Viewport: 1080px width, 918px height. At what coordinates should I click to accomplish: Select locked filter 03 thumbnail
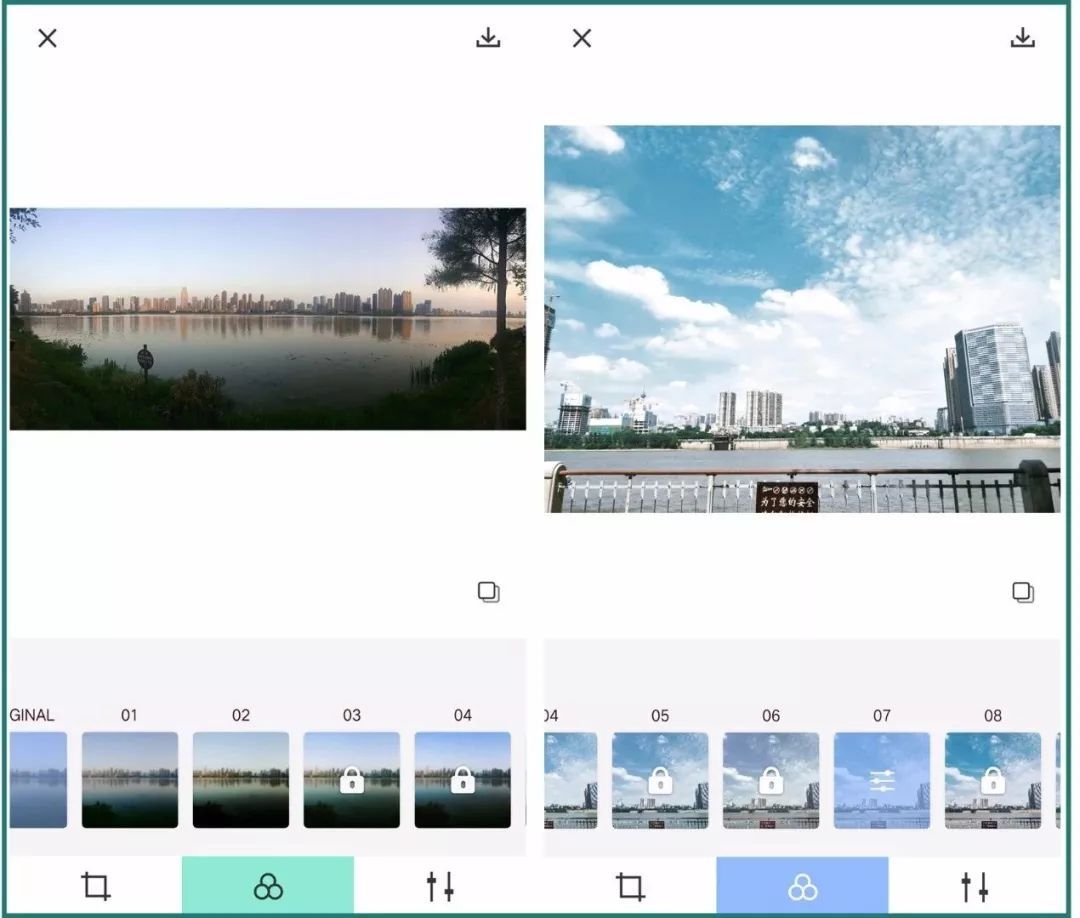pyautogui.click(x=351, y=780)
